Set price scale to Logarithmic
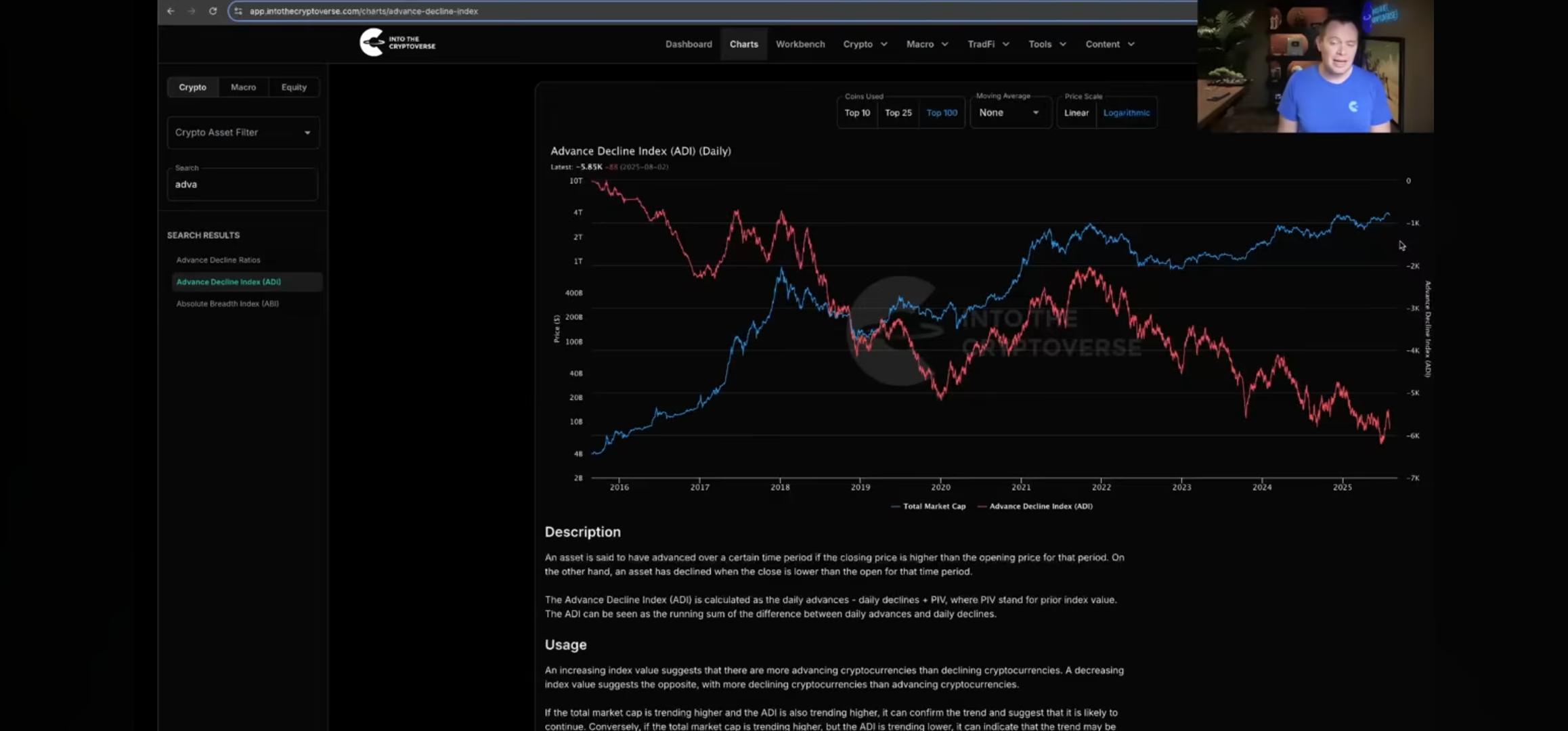The height and width of the screenshot is (731, 1568). click(1127, 113)
